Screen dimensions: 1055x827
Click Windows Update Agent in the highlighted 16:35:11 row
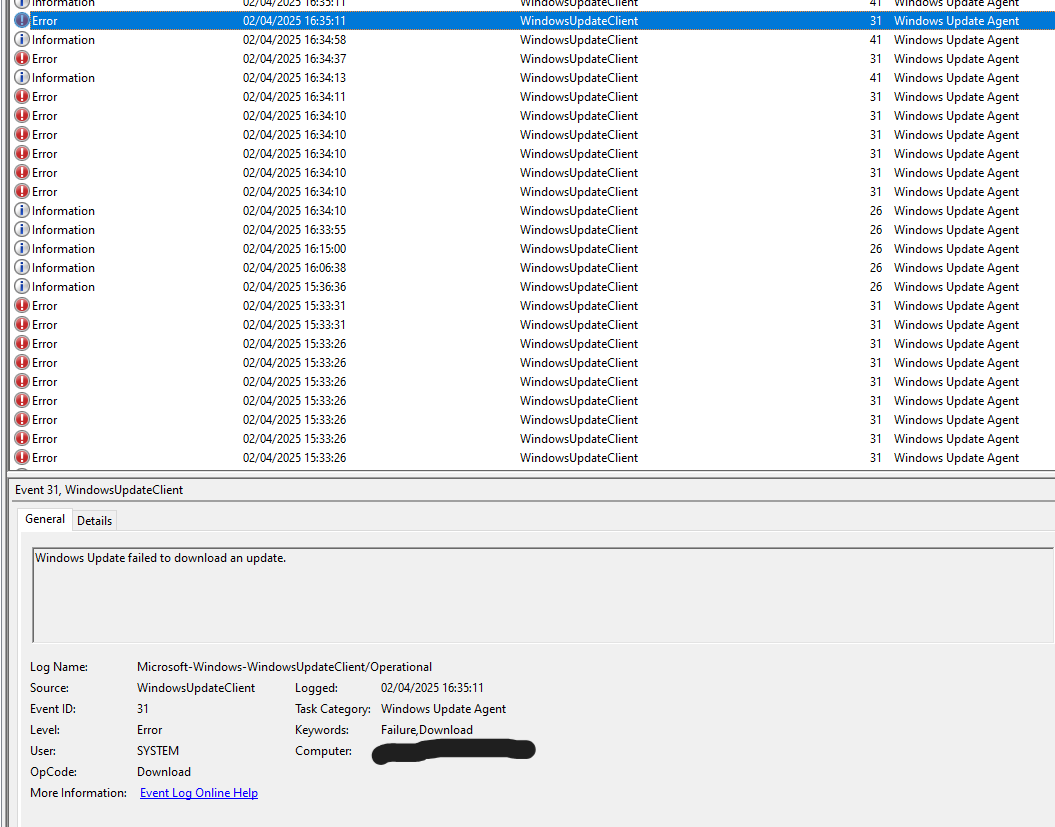(x=956, y=21)
